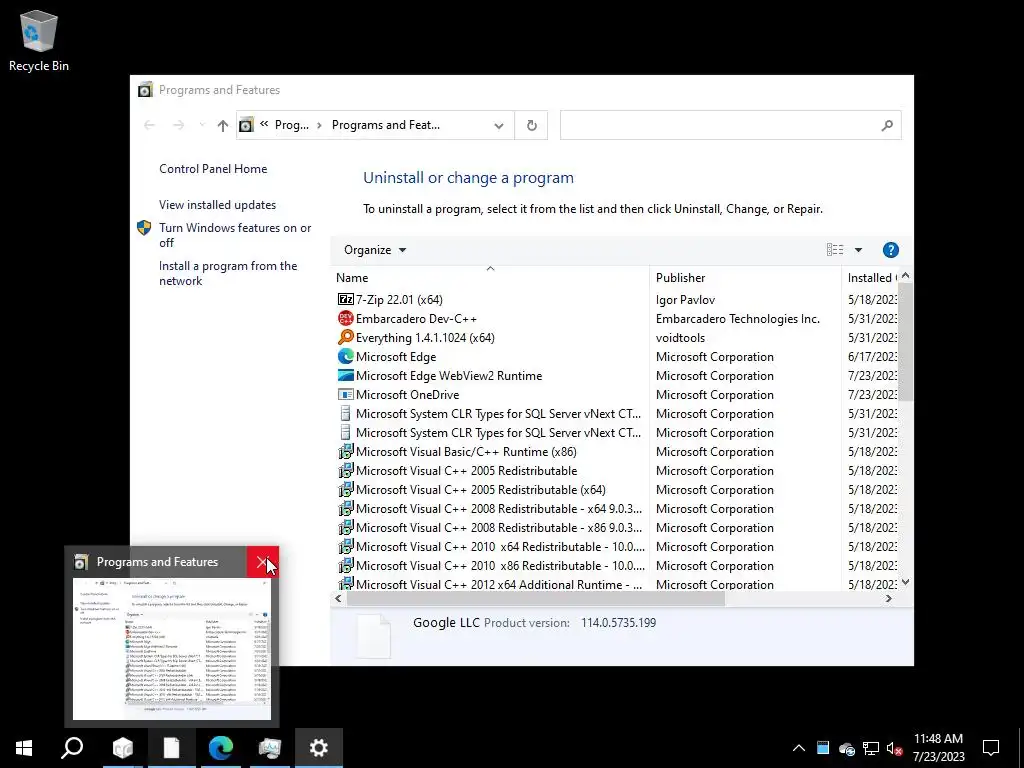
Task: Click the Microsoft Edge WebView2 Runtime icon
Action: (345, 376)
